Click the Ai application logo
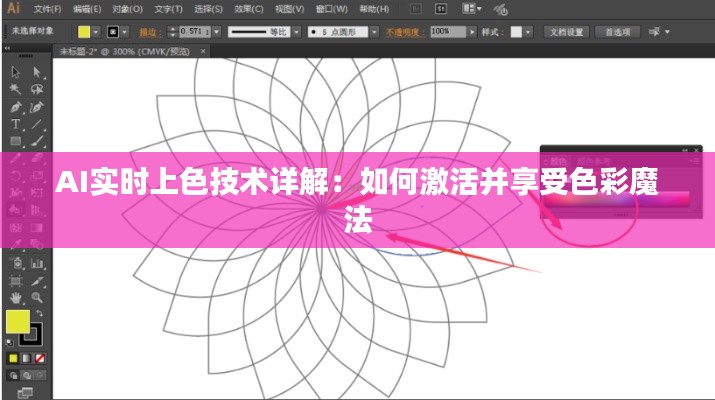This screenshot has width=715, height=400. click(x=14, y=8)
